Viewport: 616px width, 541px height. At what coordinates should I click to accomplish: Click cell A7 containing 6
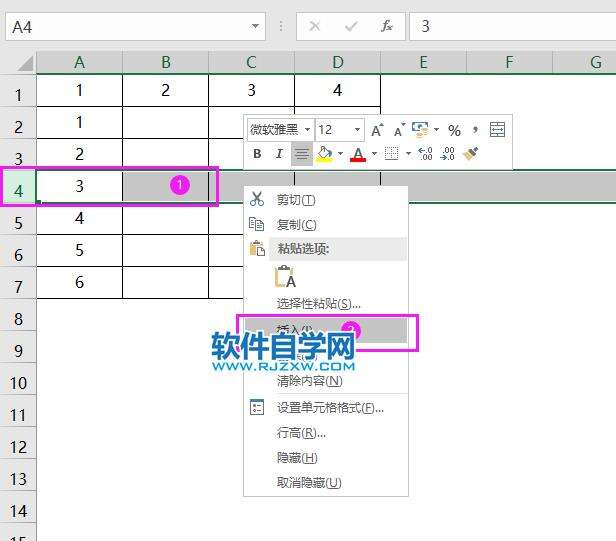pos(79,282)
